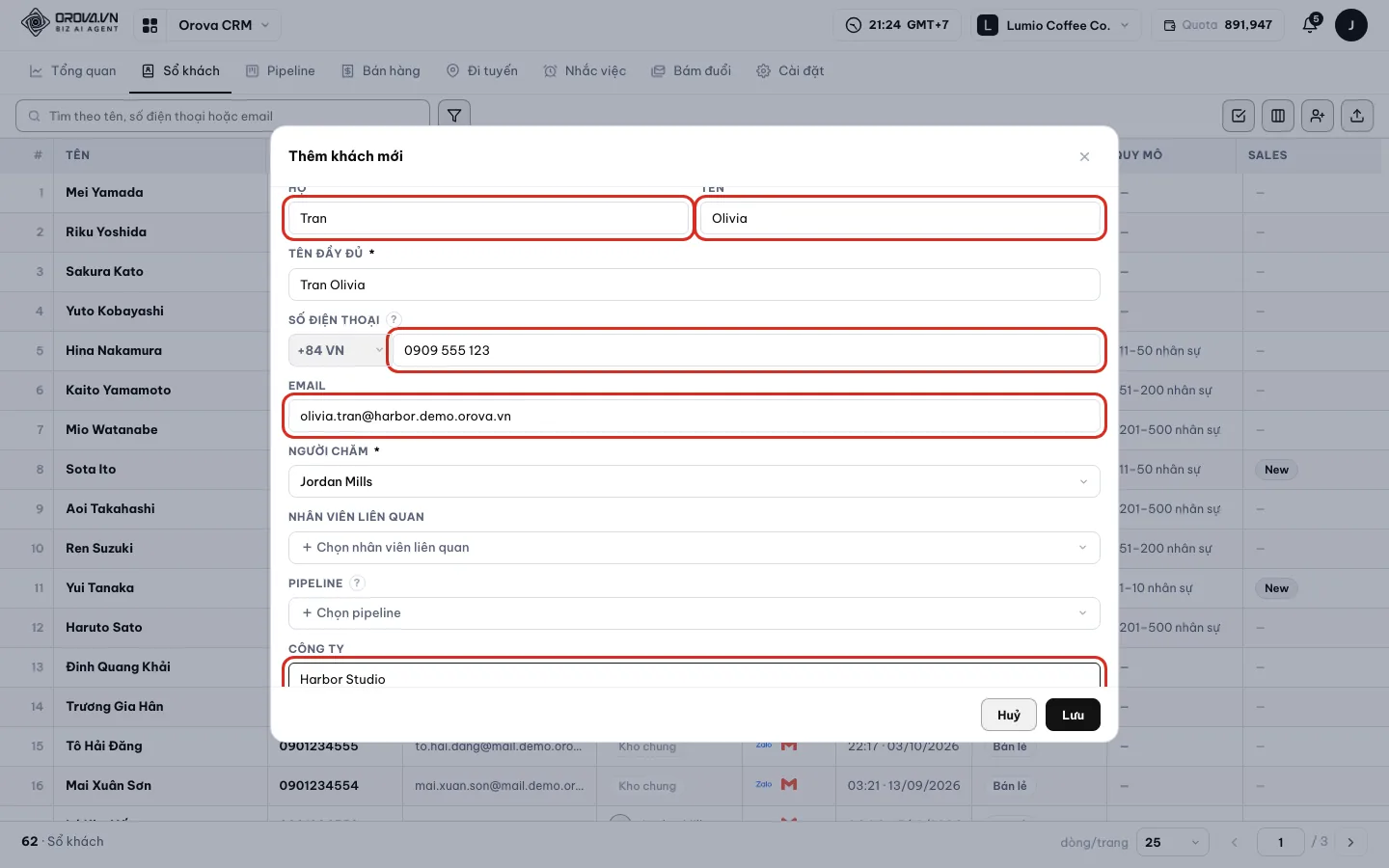The width and height of the screenshot is (1389, 868).
Task: Open Cài đặt tab
Action: click(x=790, y=70)
